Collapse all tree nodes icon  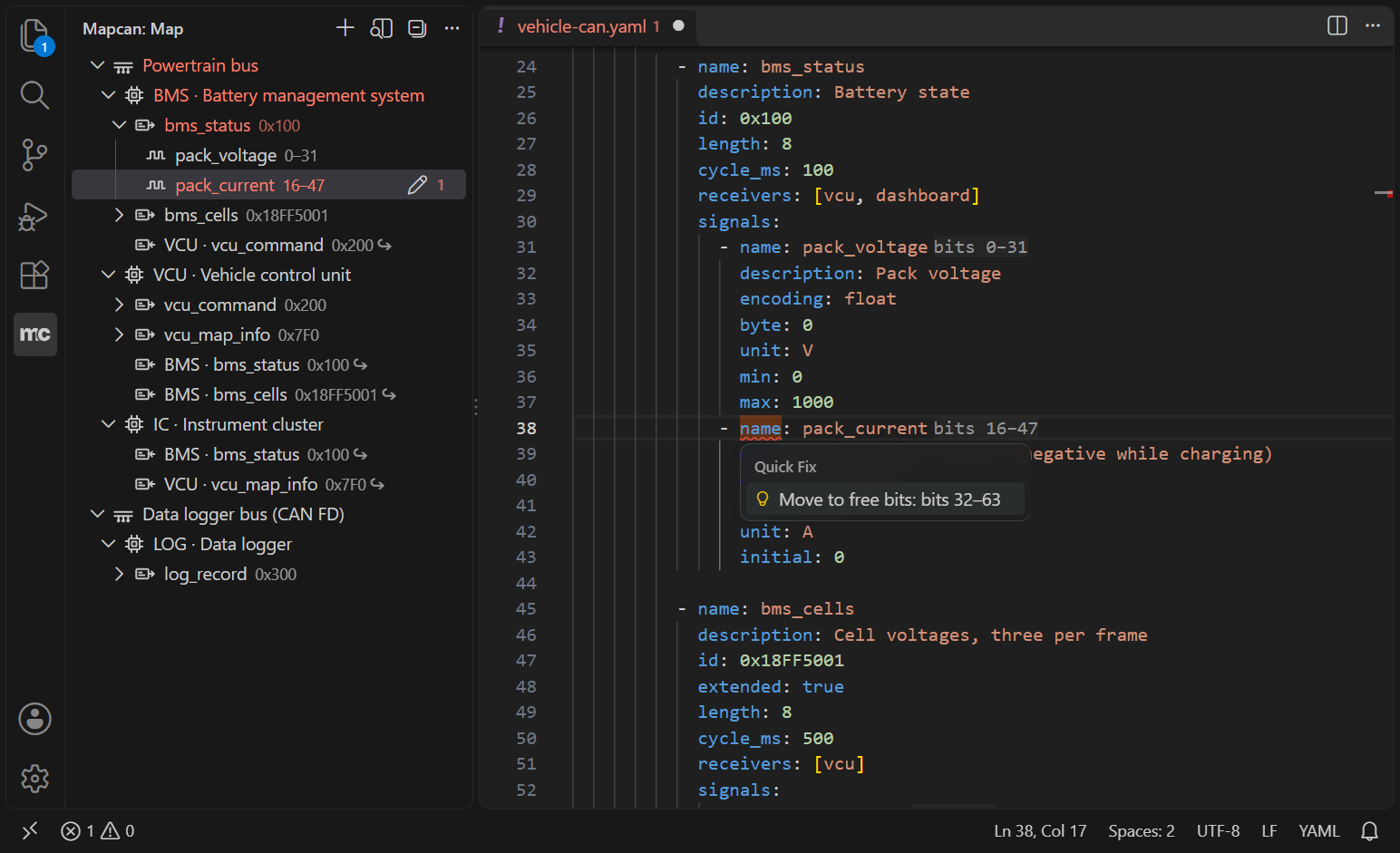(417, 28)
